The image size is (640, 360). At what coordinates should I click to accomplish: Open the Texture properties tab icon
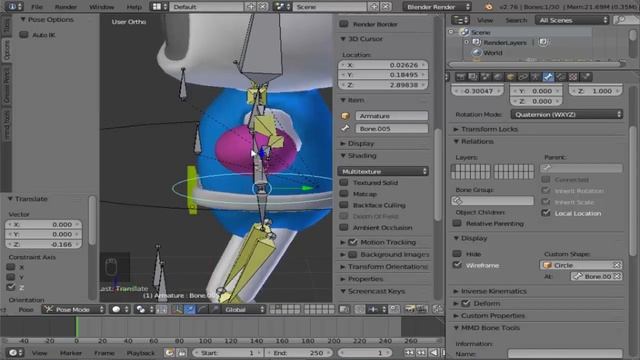[573, 77]
